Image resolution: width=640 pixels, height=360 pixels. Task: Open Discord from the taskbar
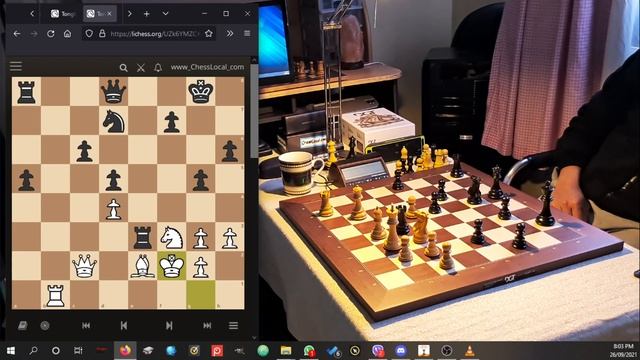[x=401, y=351]
